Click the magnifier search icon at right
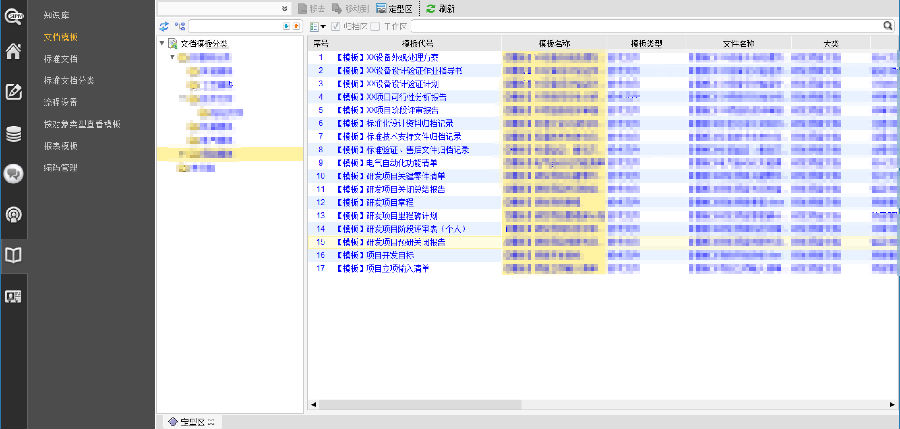The height and width of the screenshot is (429, 900). (x=888, y=25)
